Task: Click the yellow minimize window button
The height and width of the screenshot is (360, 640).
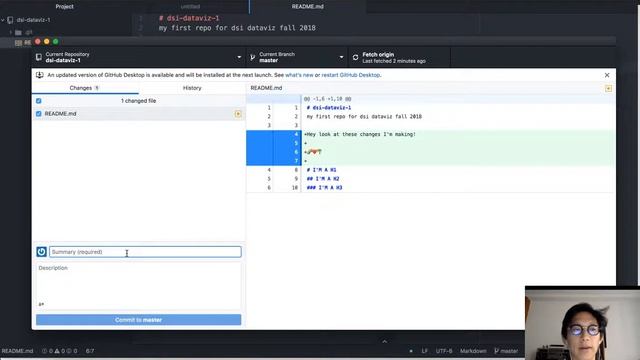Action: 47,41
